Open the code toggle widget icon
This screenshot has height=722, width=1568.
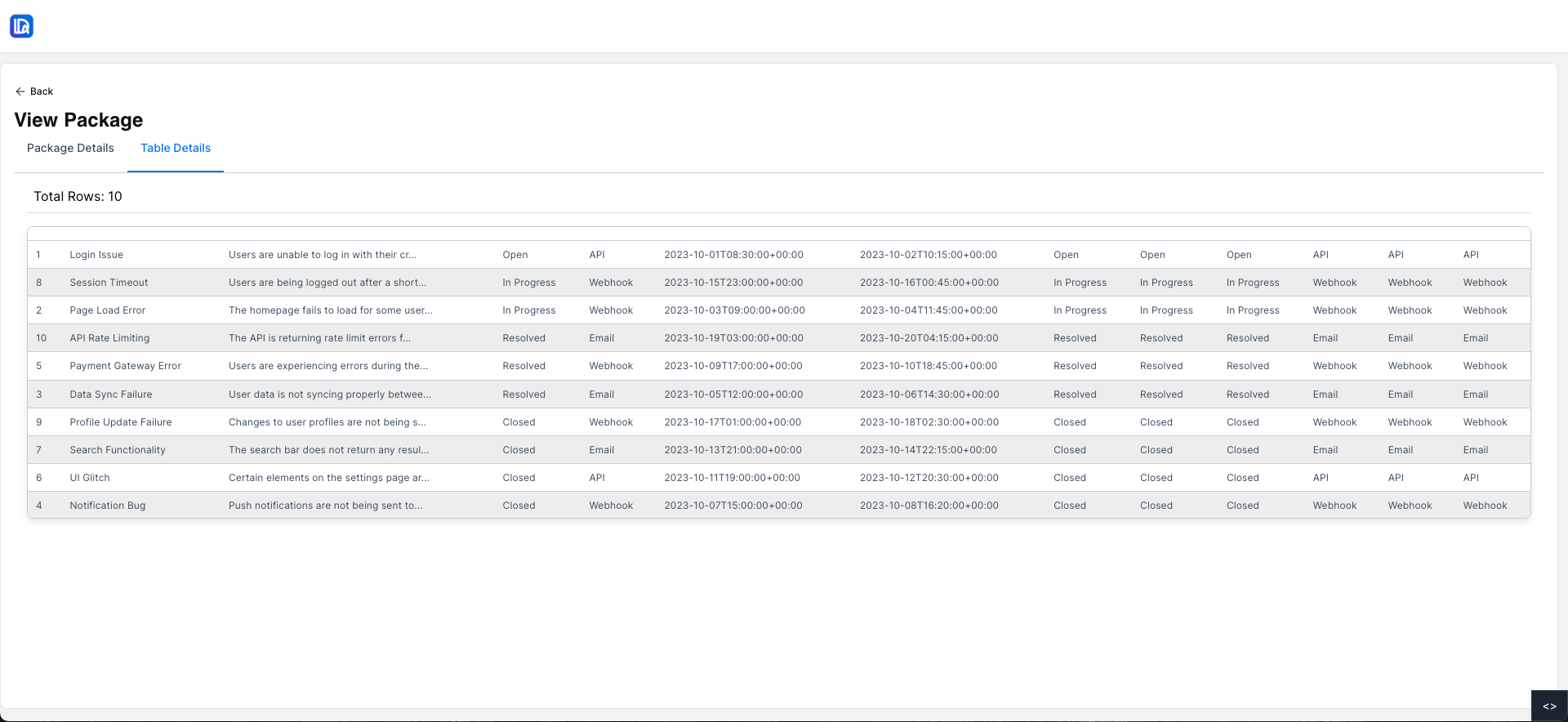coord(1548,706)
